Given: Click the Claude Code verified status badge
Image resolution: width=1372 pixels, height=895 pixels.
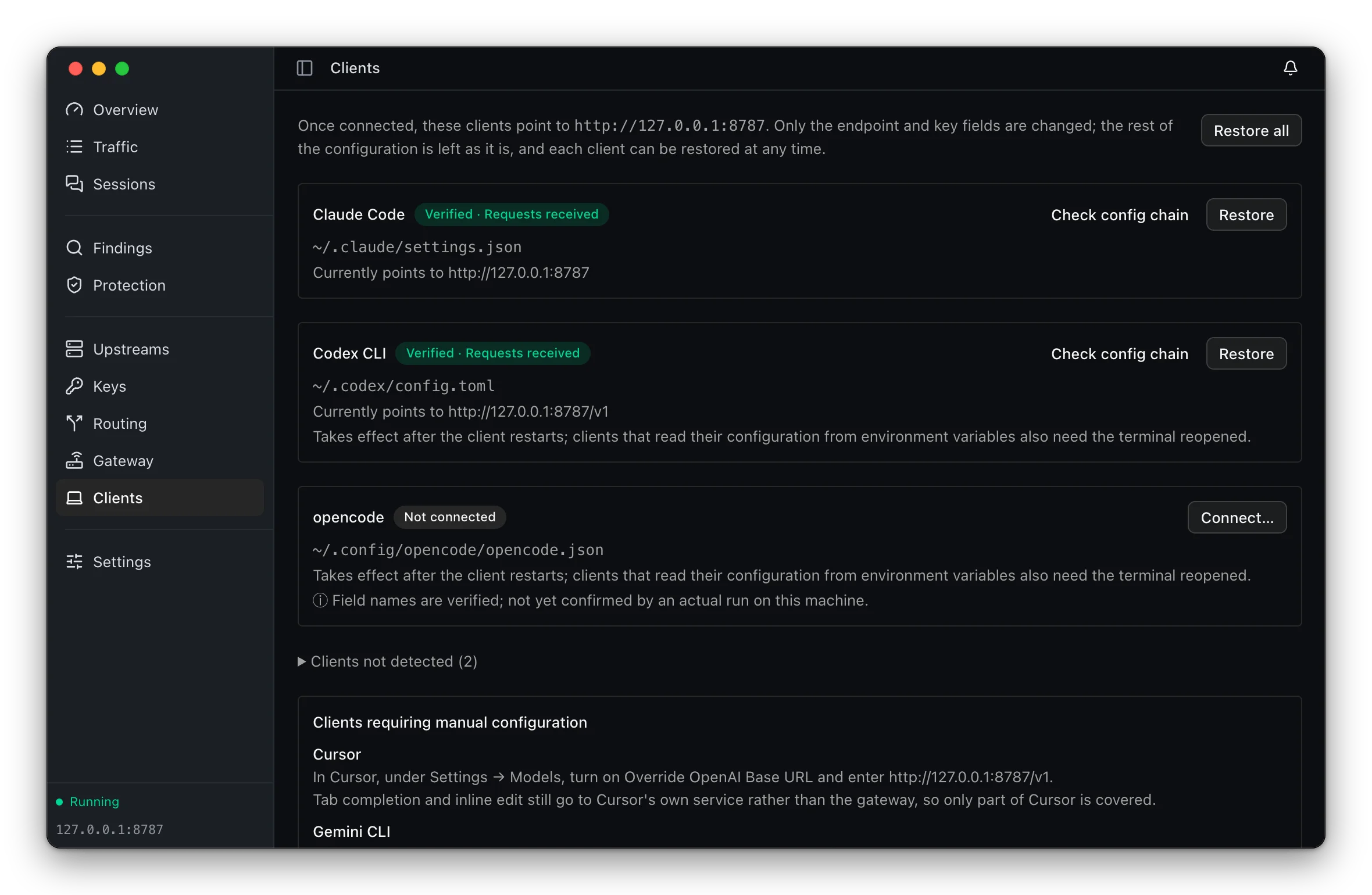Looking at the screenshot, I should point(512,214).
